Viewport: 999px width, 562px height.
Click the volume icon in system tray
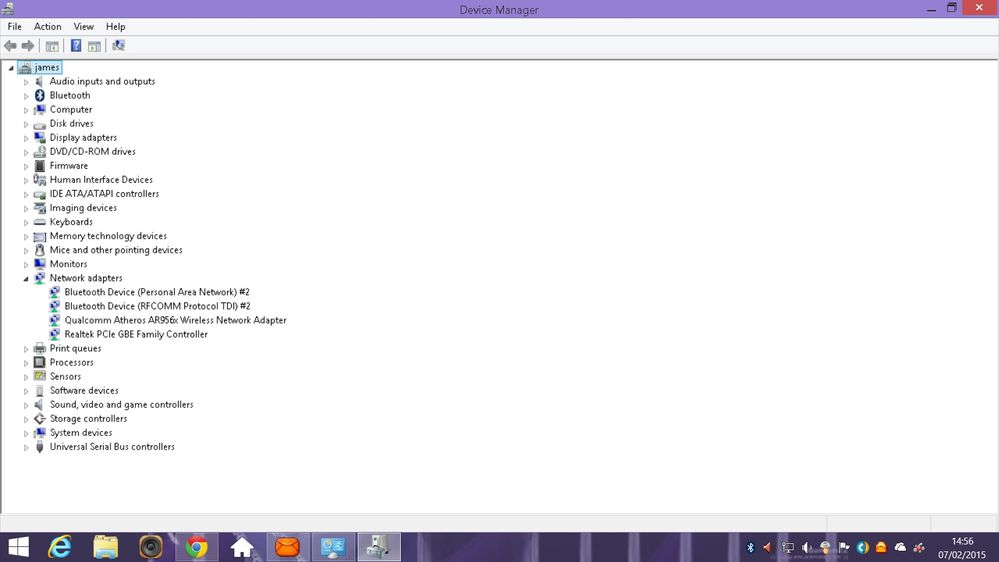pyautogui.click(x=806, y=547)
